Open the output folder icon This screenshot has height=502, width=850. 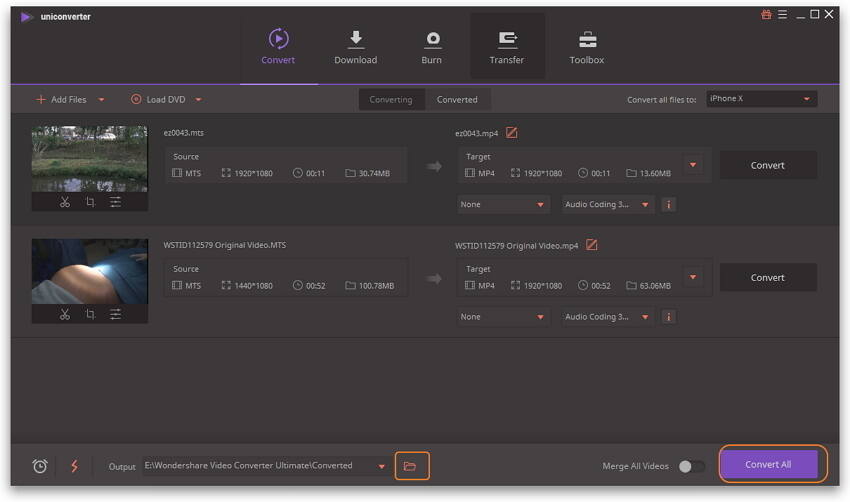[411, 466]
